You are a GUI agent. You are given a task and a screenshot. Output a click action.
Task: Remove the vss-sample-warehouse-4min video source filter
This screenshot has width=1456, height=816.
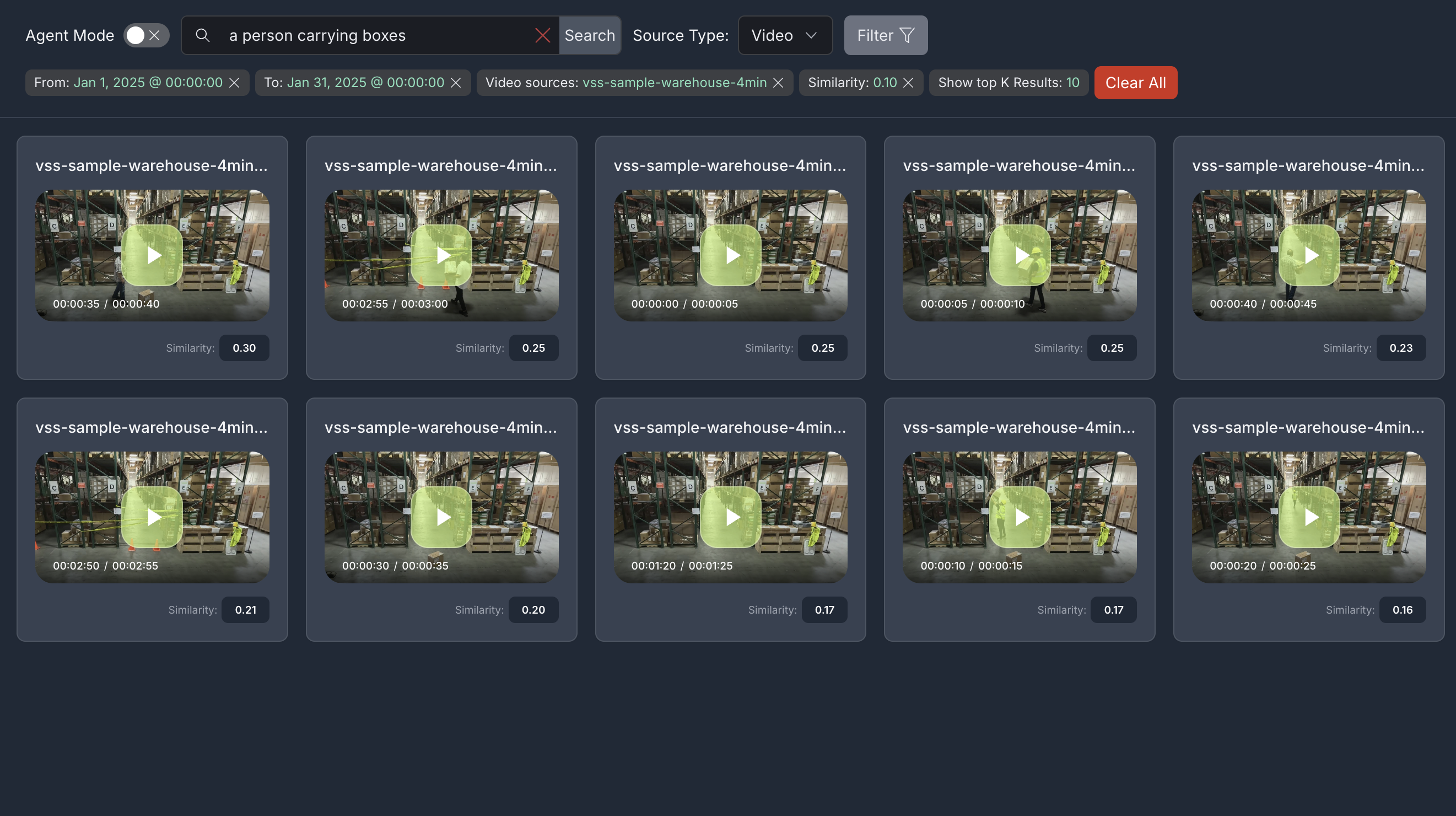pos(779,83)
